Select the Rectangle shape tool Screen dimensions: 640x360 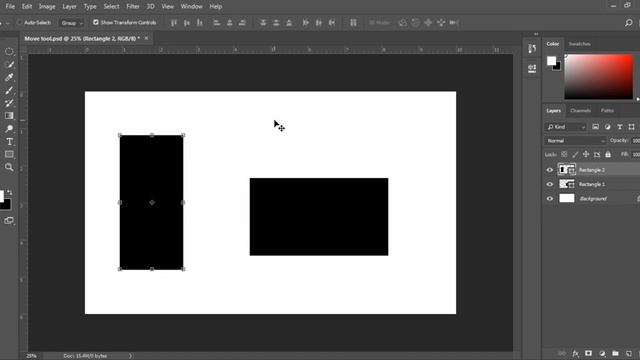pos(9,154)
